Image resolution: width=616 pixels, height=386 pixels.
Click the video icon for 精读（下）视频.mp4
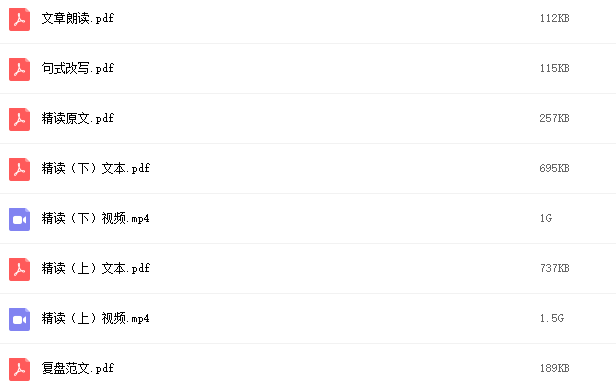click(20, 220)
